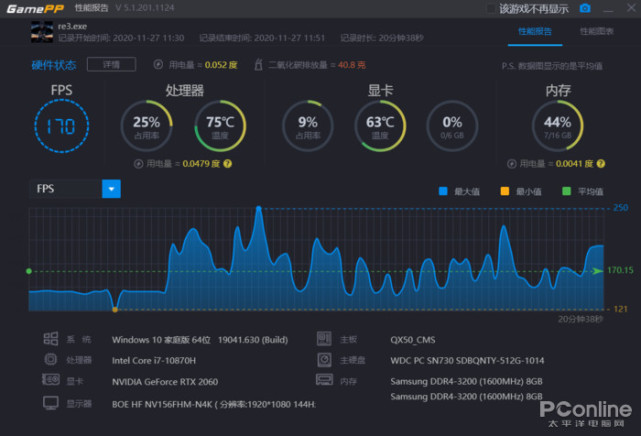Click the CPU 75℃ temperature gauge
This screenshot has height=436, width=641.
coord(220,126)
